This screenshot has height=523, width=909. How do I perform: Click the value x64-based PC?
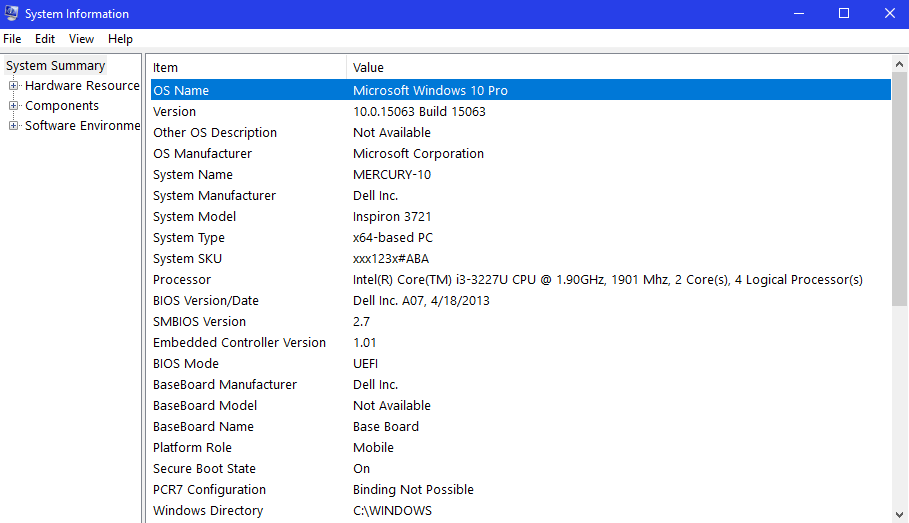392,238
